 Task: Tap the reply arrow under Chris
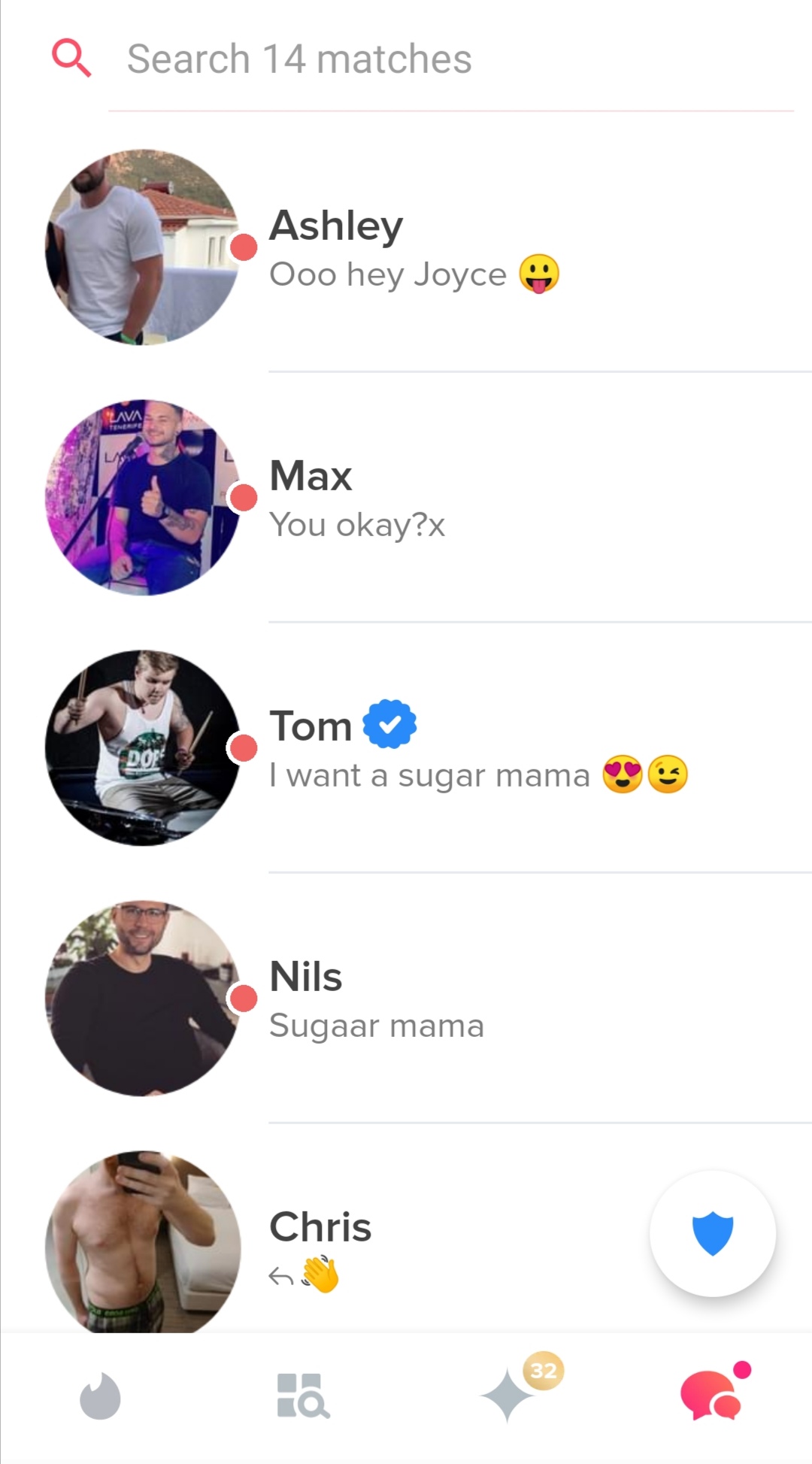point(280,1276)
